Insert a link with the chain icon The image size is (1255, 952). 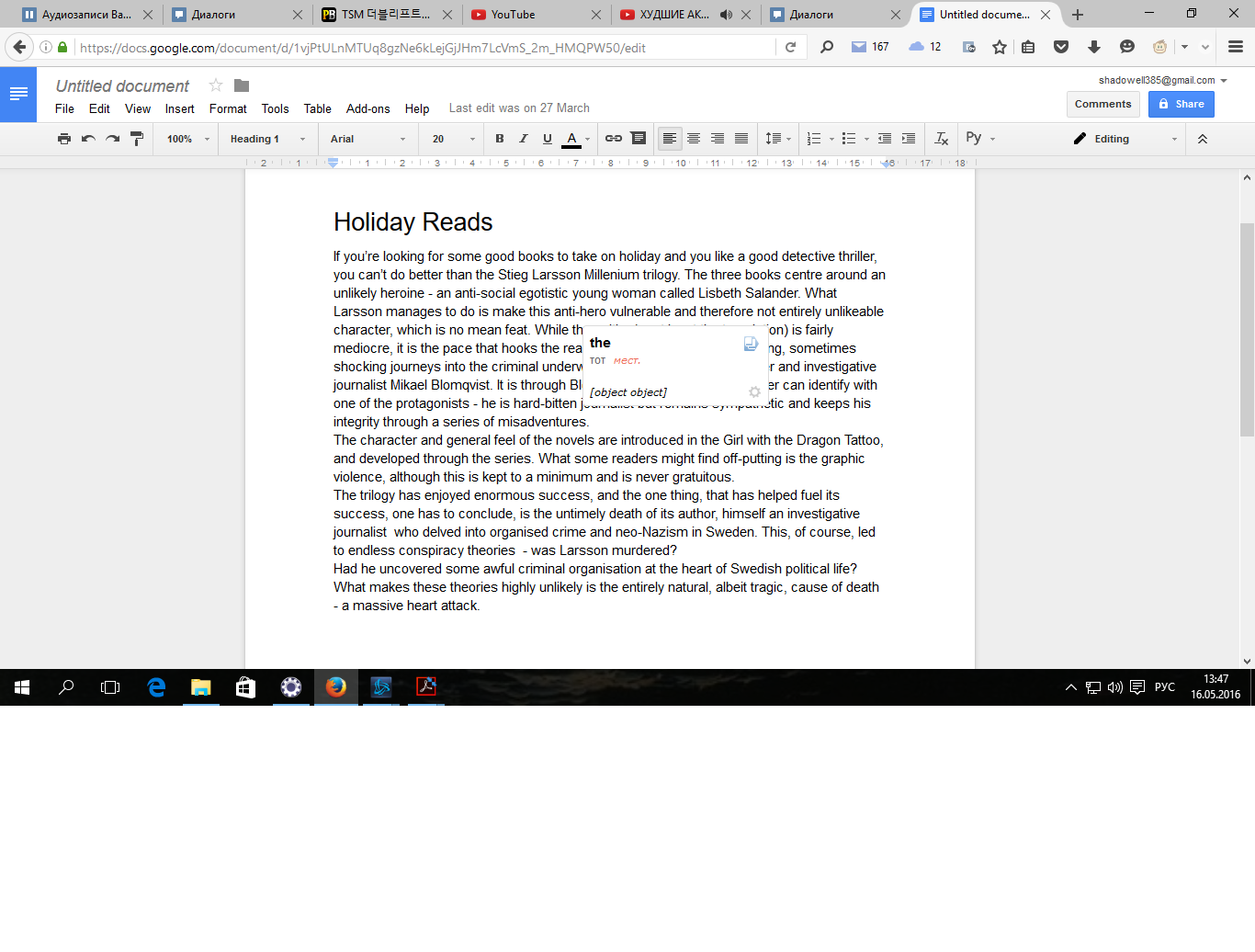tap(614, 139)
